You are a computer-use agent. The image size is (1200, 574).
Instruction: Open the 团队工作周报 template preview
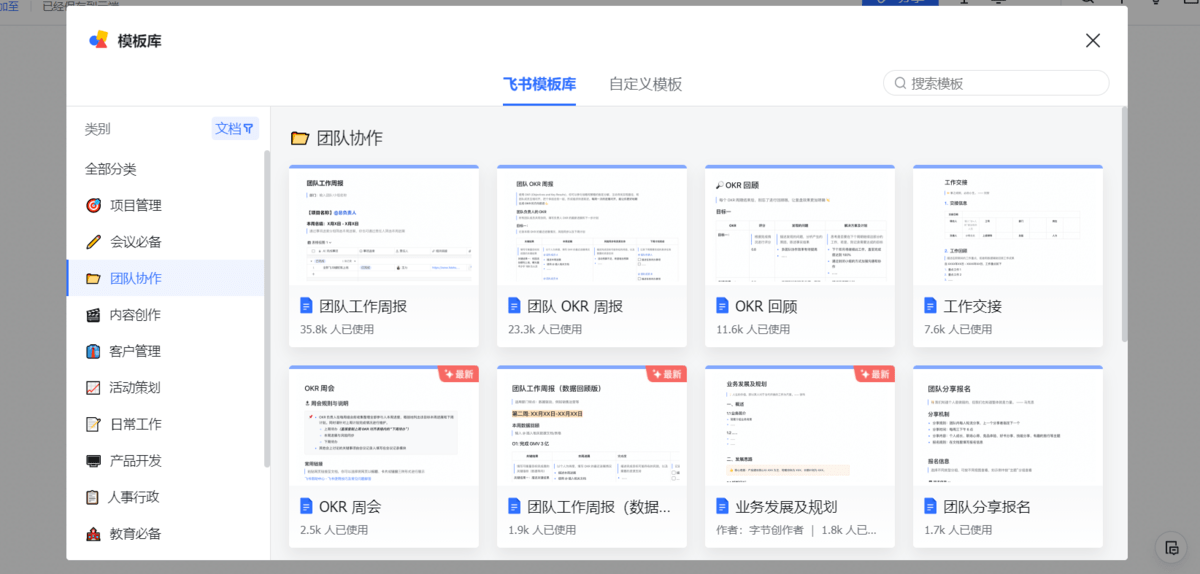tap(384, 226)
